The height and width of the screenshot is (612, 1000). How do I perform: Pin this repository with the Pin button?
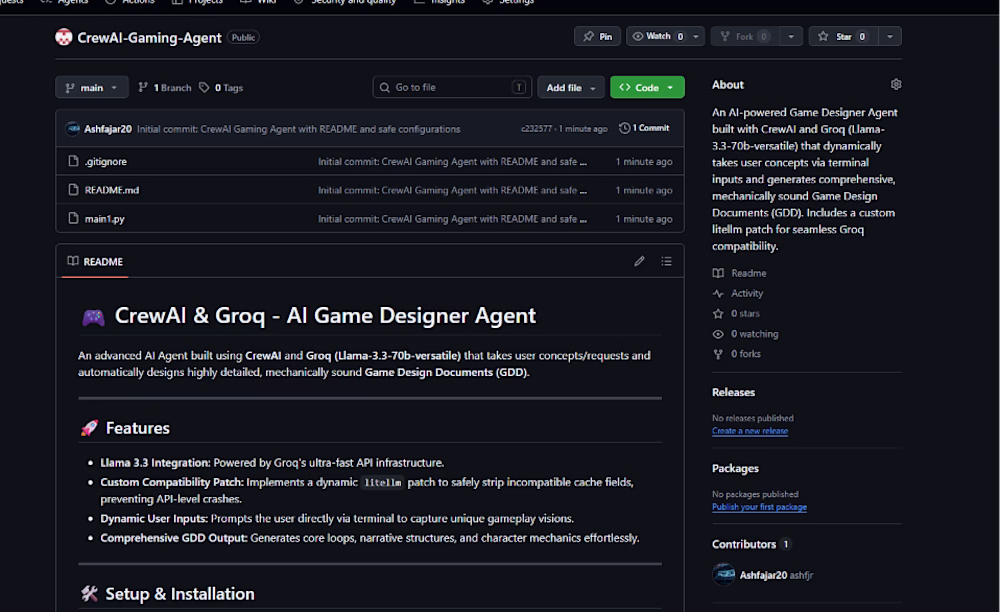[597, 36]
